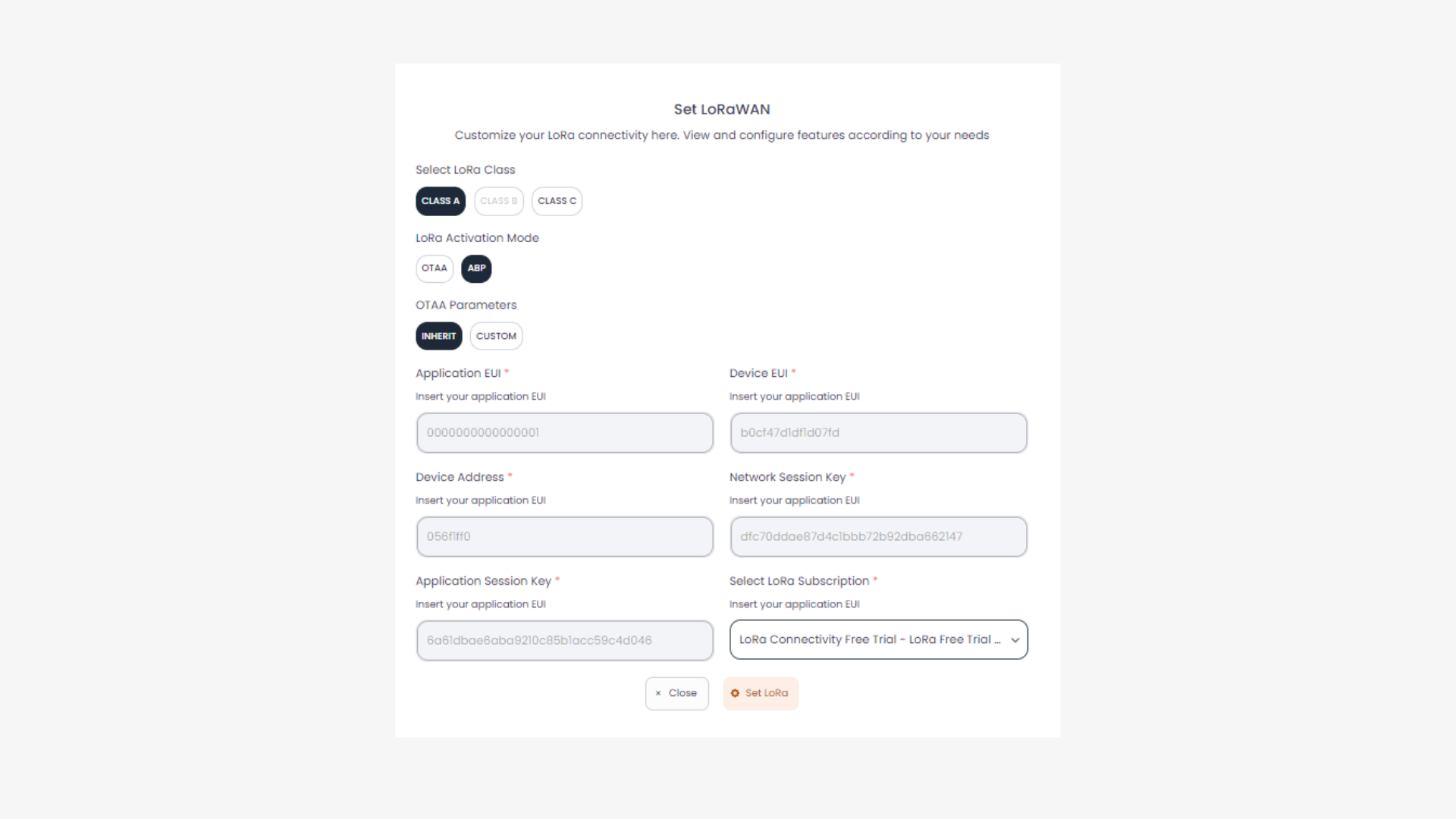
Task: Click the Set LoRa button
Action: tap(761, 692)
